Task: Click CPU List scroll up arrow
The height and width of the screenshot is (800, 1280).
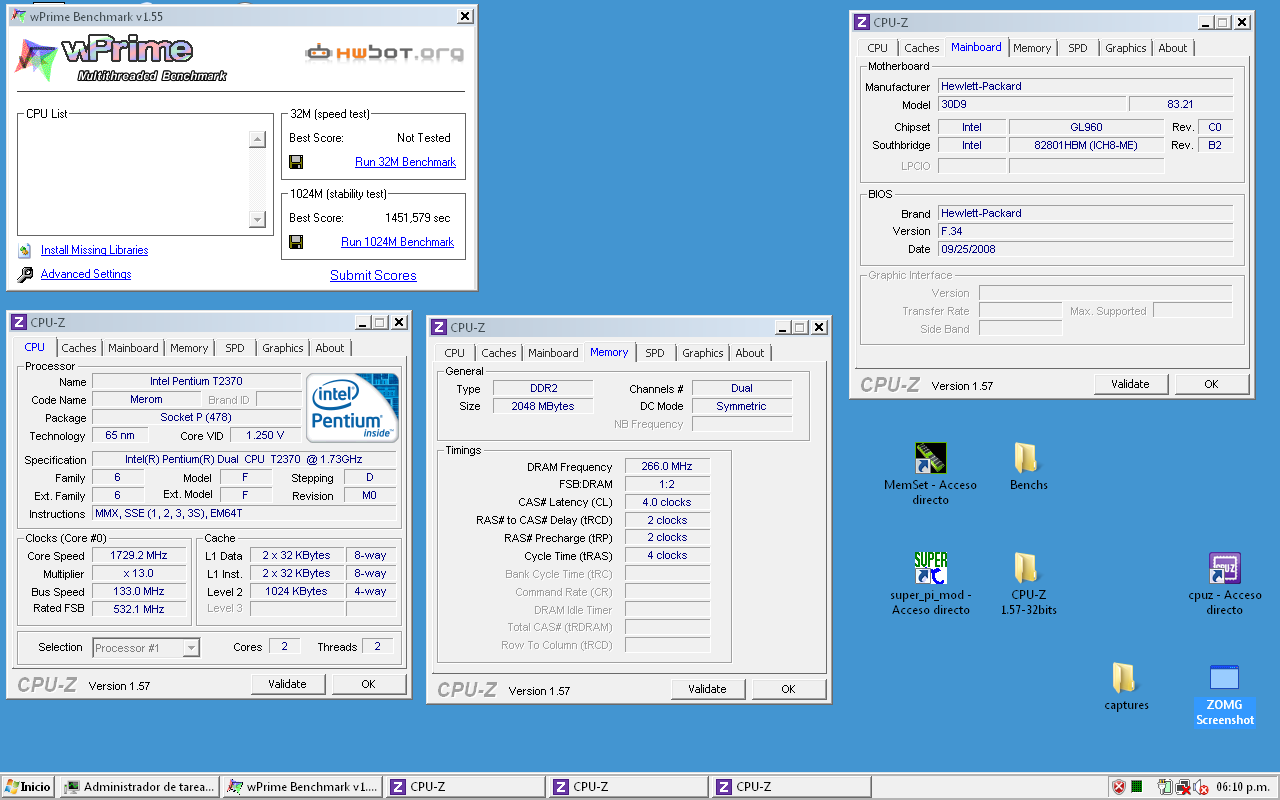Action: (x=257, y=140)
